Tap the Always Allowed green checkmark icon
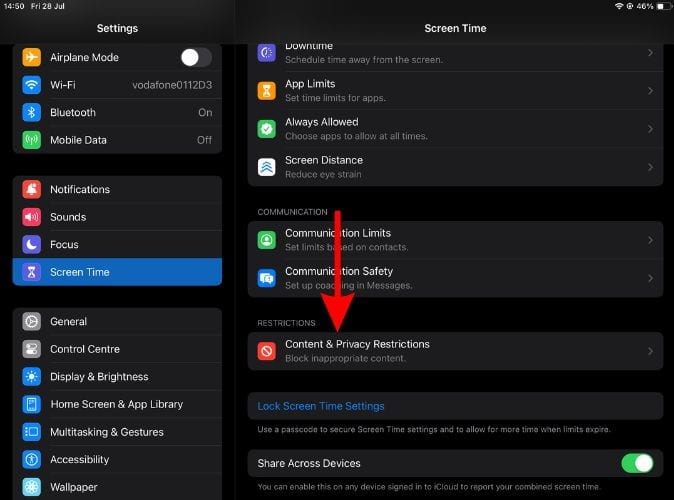674x500 pixels. (267, 128)
